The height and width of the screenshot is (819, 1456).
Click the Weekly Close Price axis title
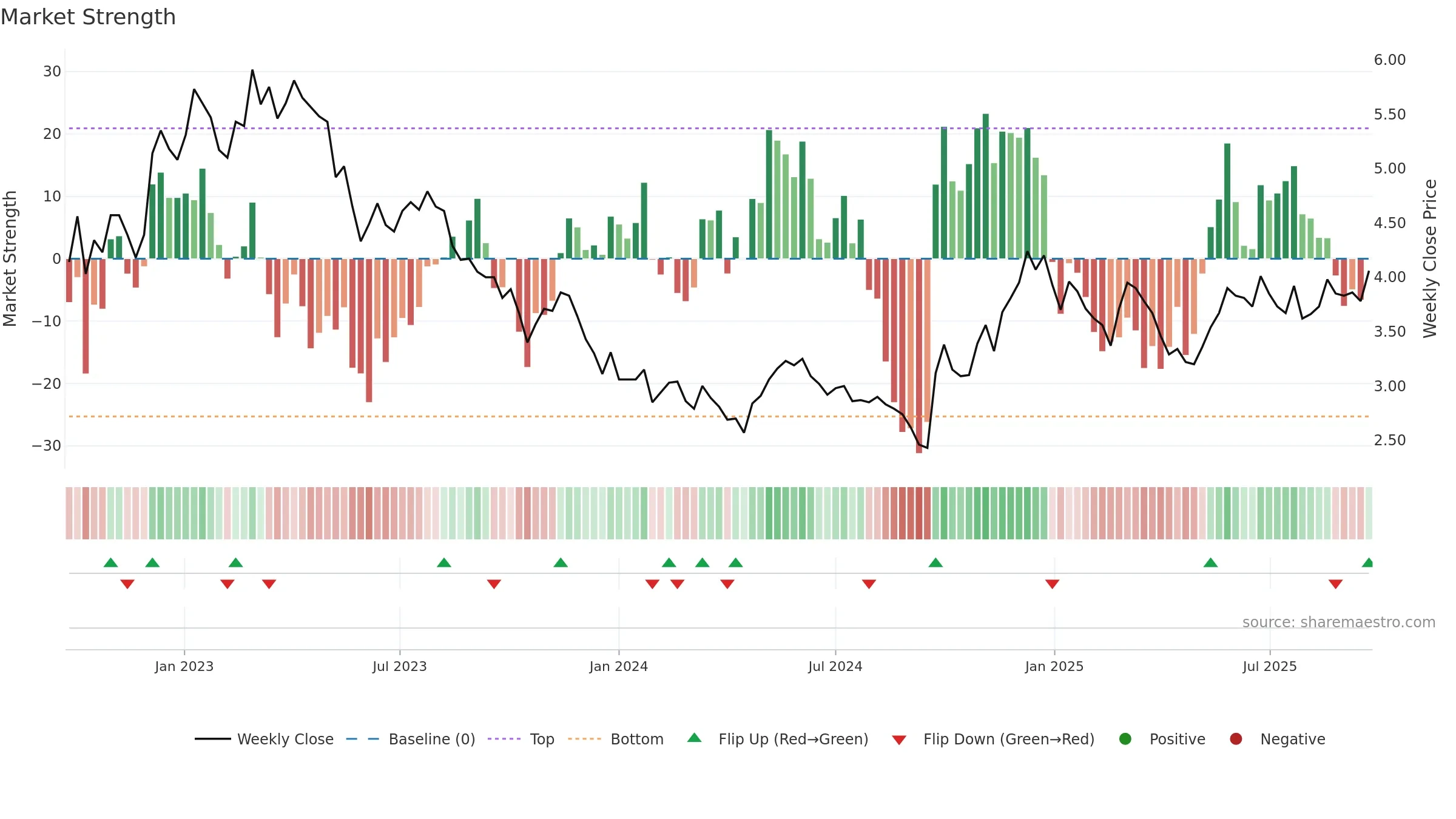(x=1430, y=258)
